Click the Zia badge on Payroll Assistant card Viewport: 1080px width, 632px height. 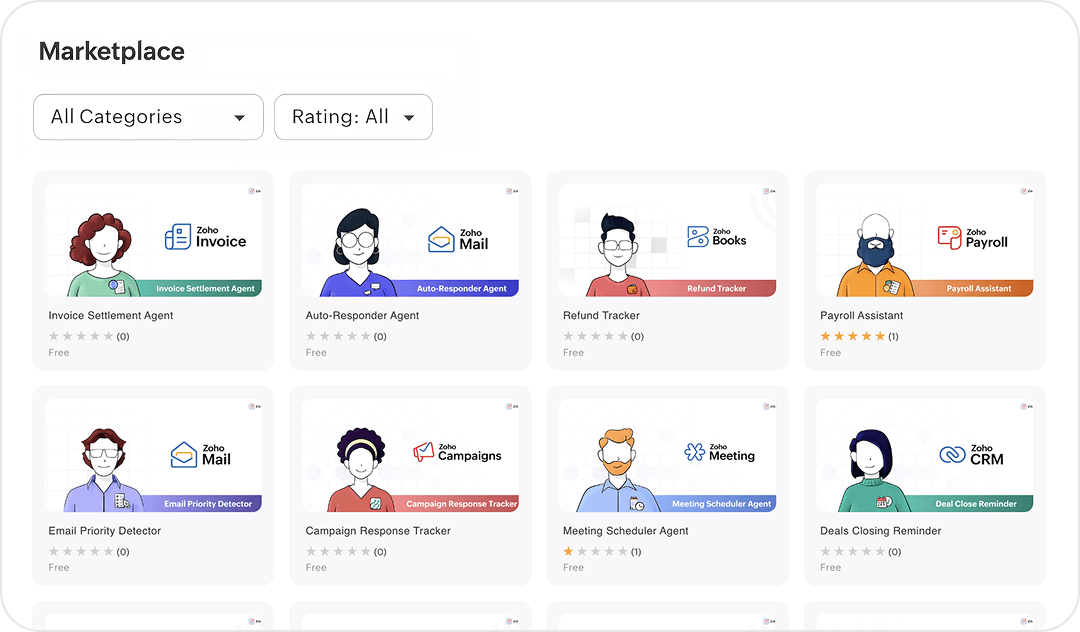click(1023, 189)
